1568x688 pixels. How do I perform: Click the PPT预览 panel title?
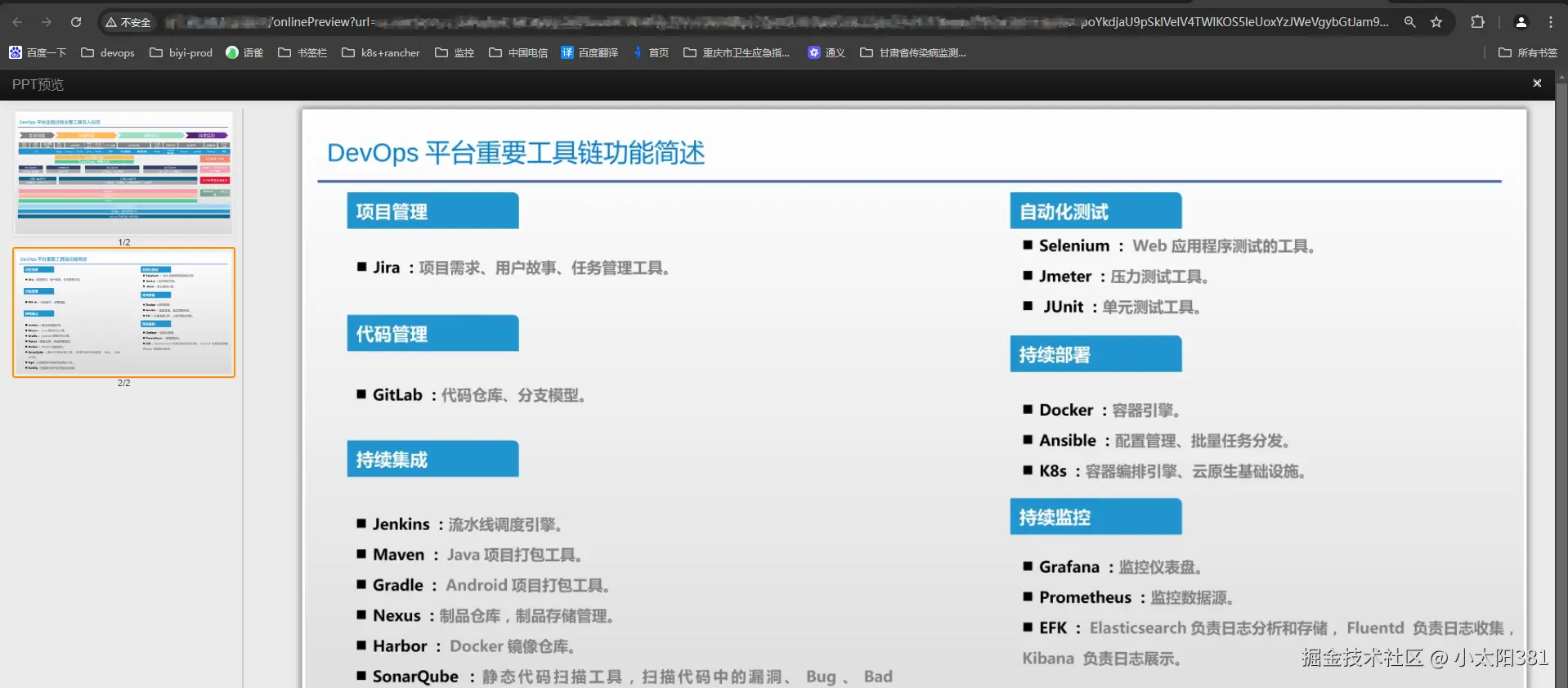tap(38, 84)
